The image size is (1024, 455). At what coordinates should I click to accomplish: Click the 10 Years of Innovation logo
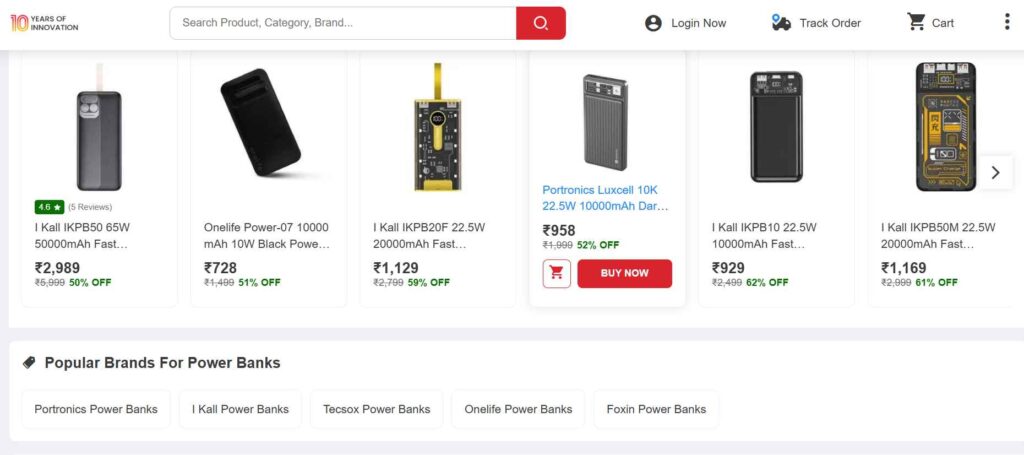click(44, 22)
